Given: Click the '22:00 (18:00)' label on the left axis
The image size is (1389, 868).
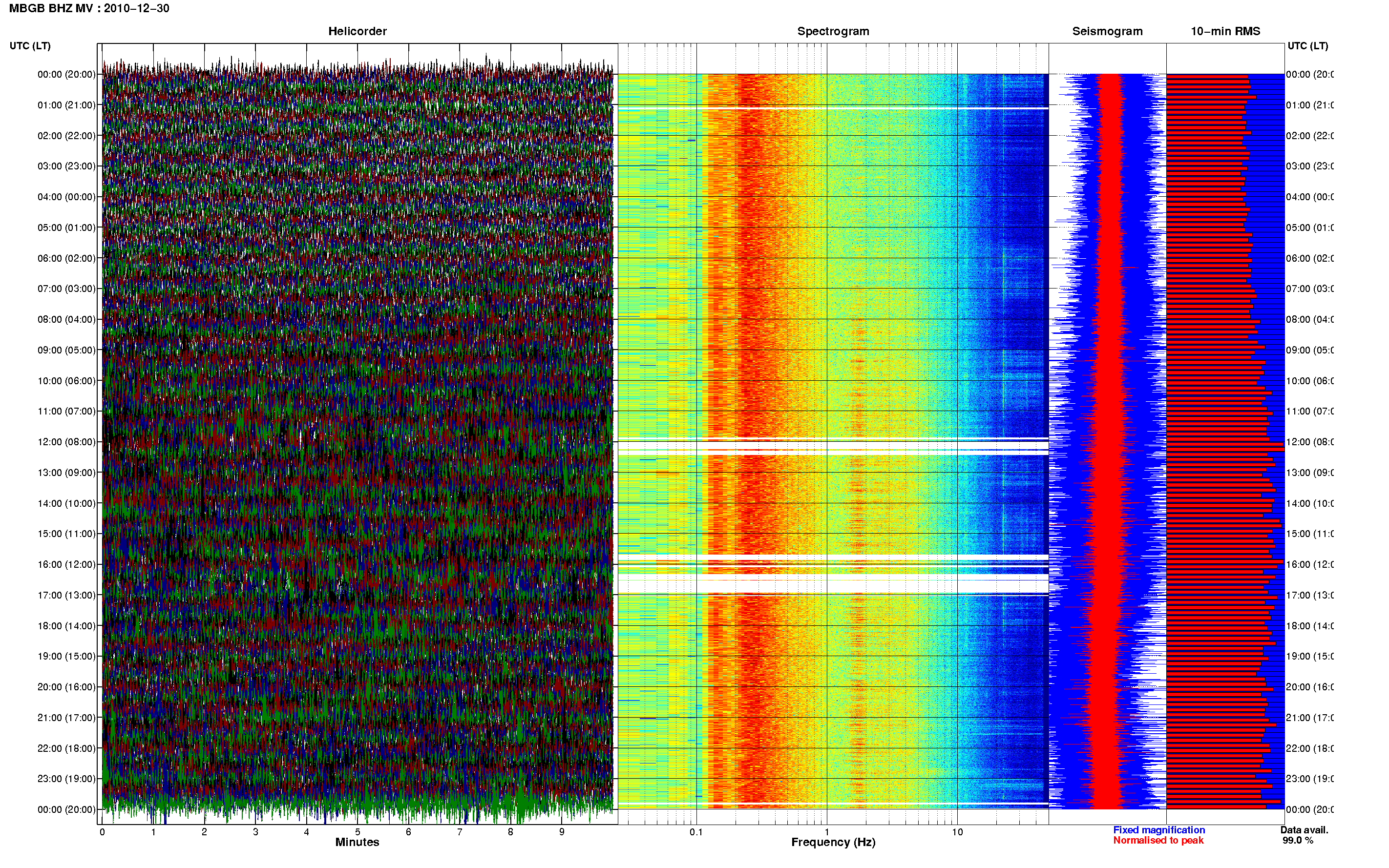Looking at the screenshot, I should (x=66, y=748).
